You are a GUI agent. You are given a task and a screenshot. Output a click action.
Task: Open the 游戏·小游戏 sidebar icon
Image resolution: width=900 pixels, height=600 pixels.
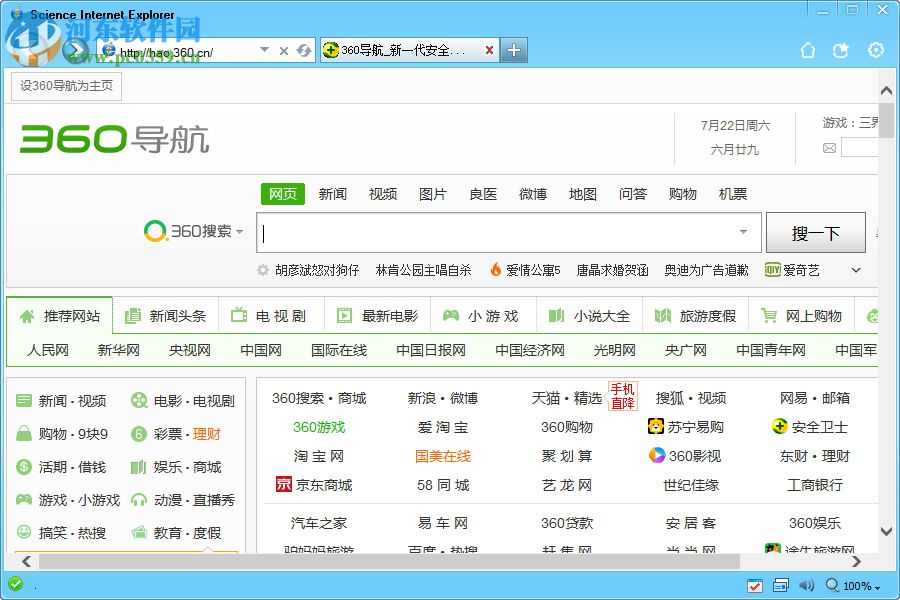click(x=26, y=500)
